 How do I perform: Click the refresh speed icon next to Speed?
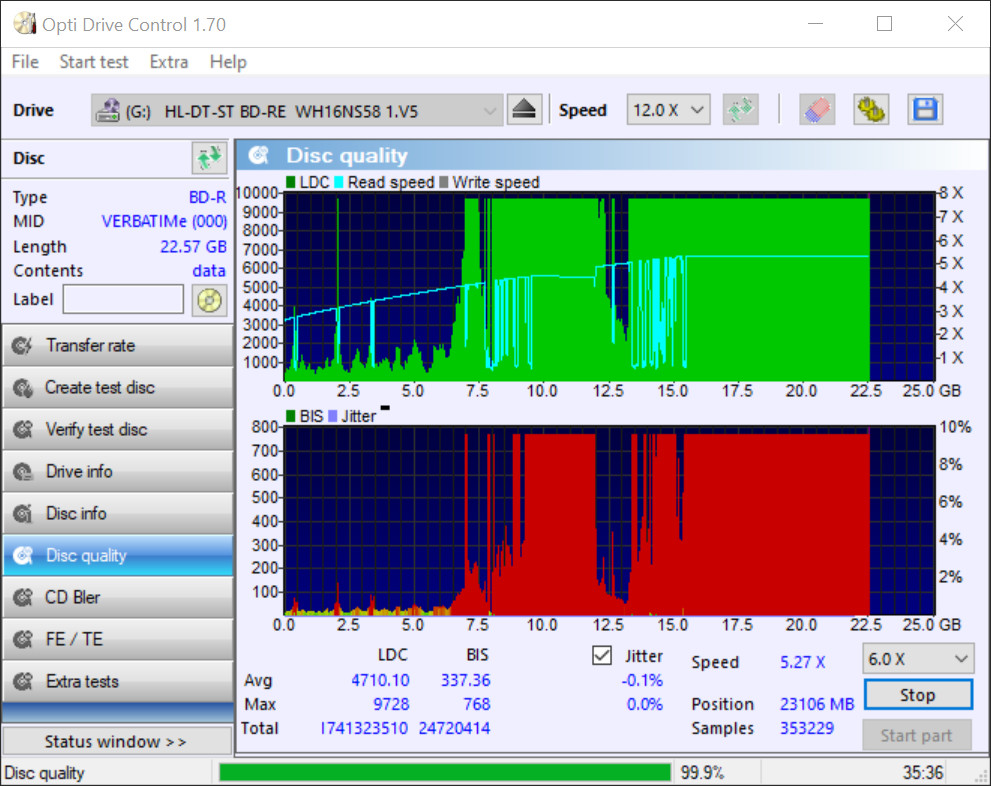(741, 110)
